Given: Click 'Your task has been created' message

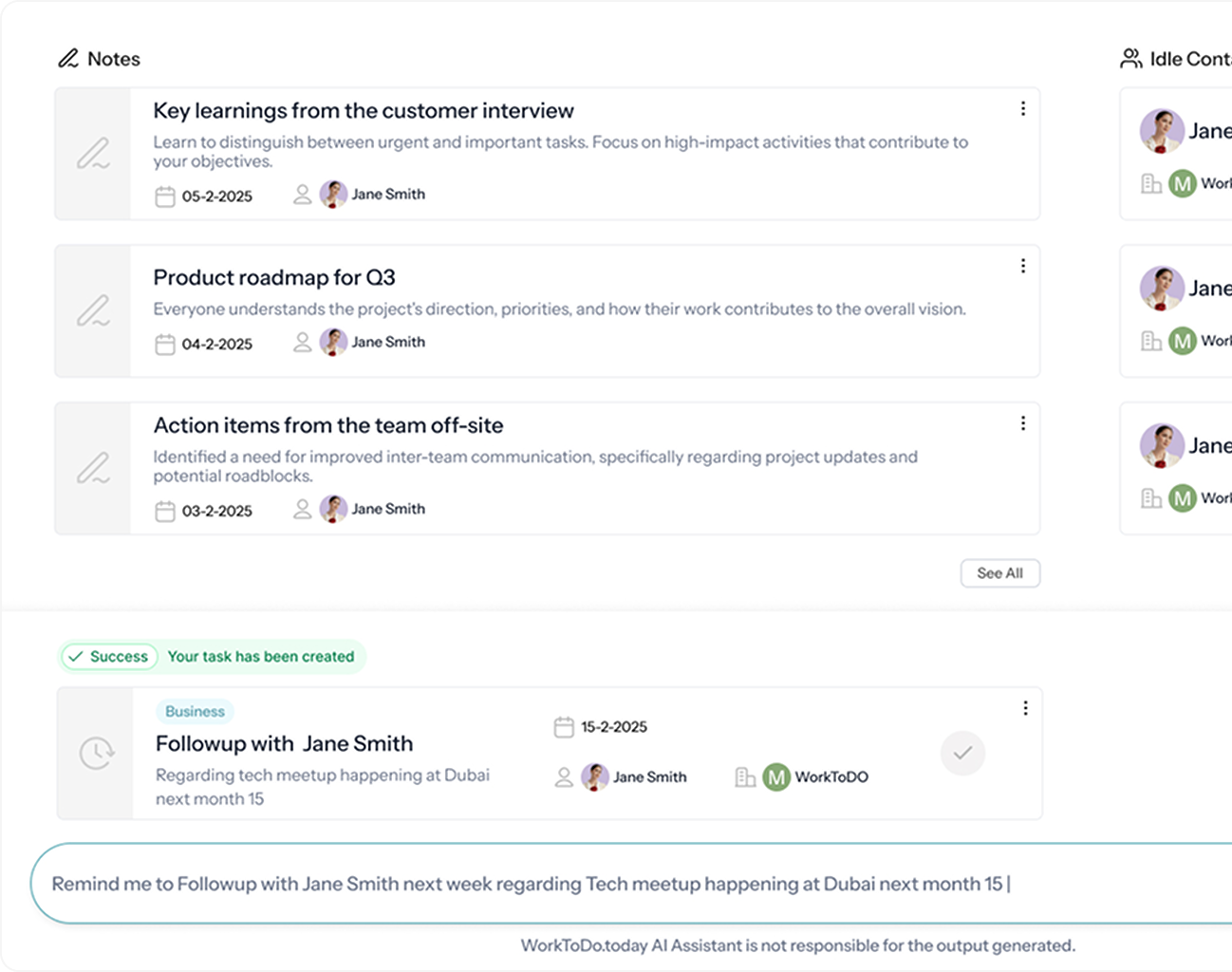Looking at the screenshot, I should pyautogui.click(x=261, y=656).
